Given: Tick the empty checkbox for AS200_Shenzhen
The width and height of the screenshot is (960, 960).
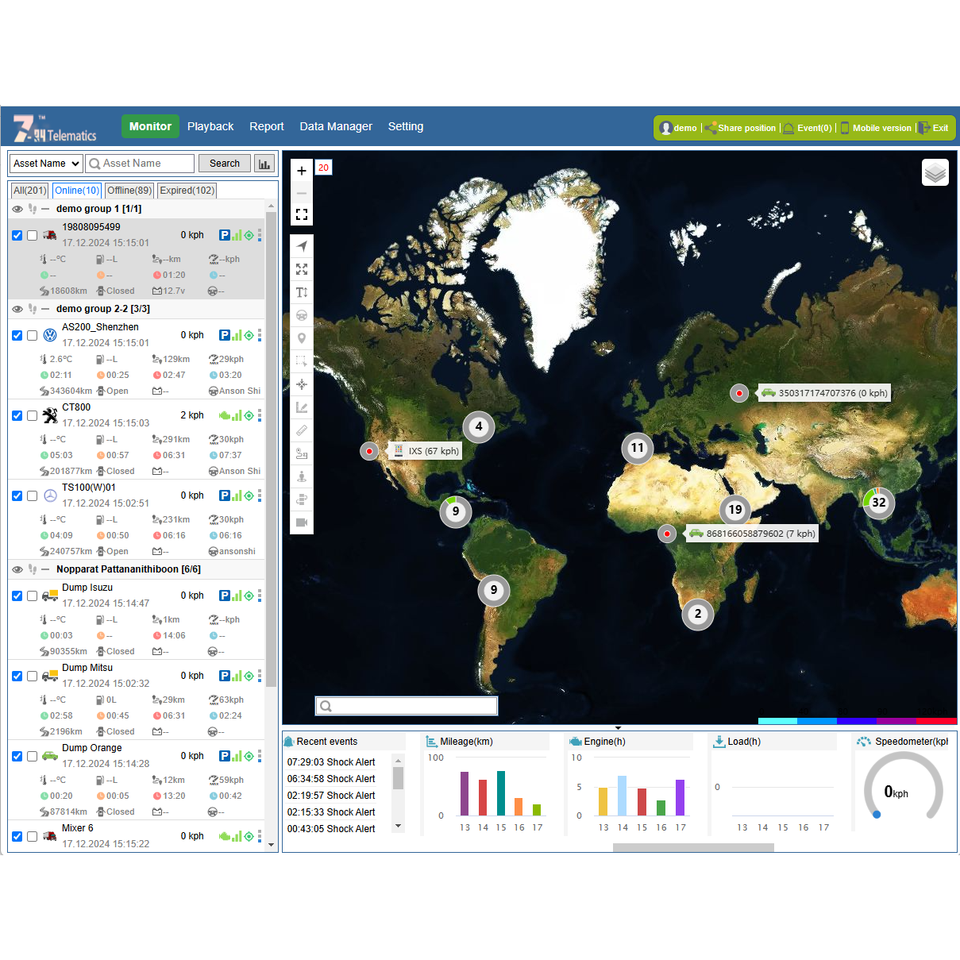Looking at the screenshot, I should [32, 336].
